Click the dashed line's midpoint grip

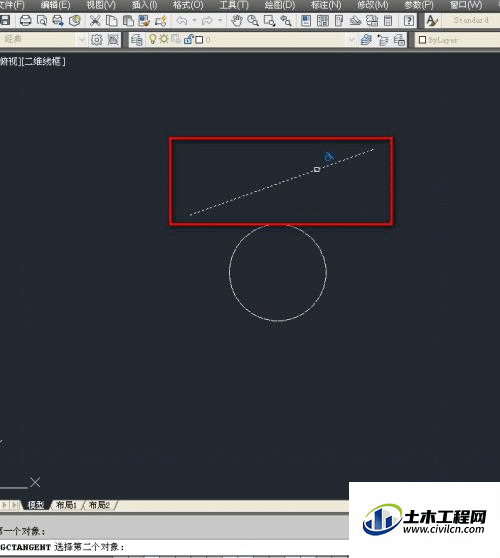tap(317, 169)
